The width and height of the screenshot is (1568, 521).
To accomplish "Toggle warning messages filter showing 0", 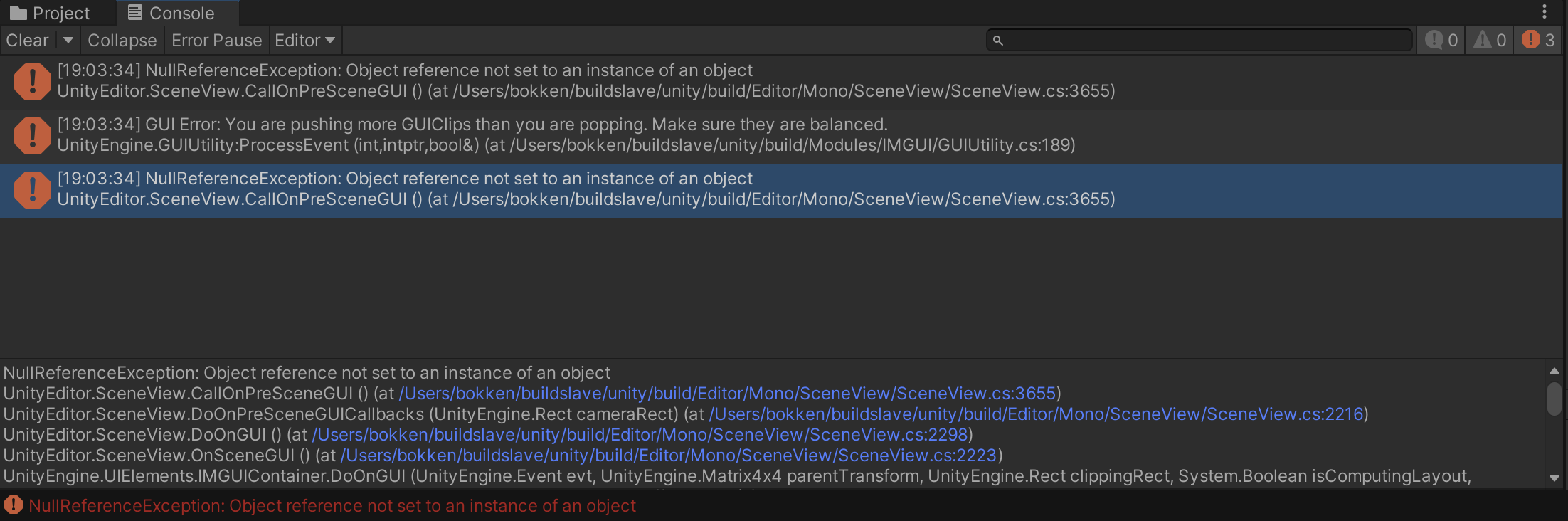I will click(1490, 41).
